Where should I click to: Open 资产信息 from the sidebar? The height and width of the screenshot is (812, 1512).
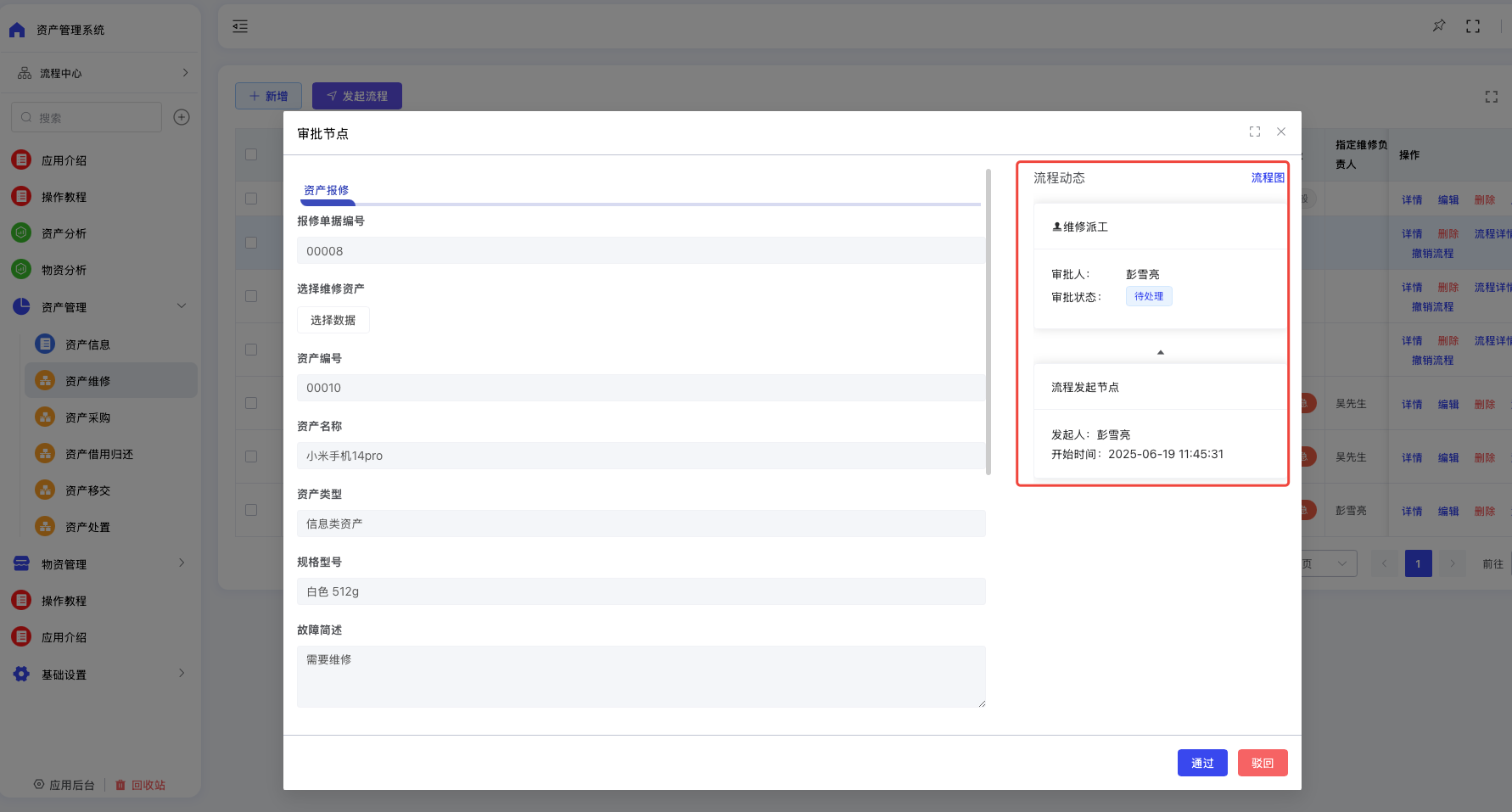(87, 344)
